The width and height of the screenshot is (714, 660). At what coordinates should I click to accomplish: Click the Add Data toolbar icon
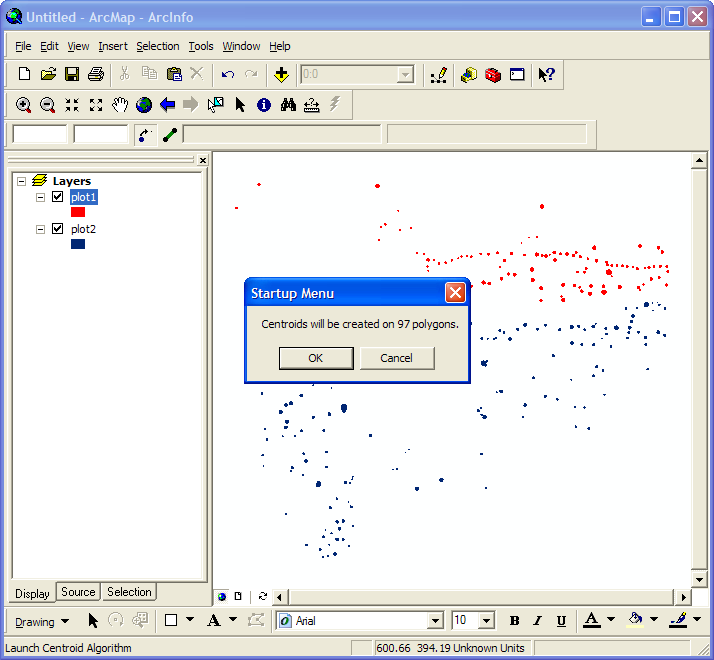281,74
